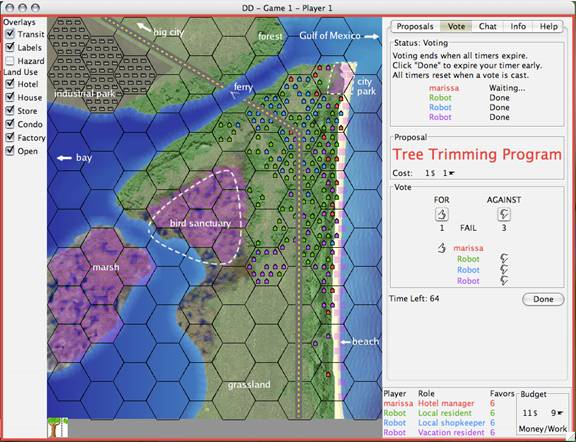Screen dimensions: 576x442
Task: Click the tree icon below the map
Action: [58, 427]
